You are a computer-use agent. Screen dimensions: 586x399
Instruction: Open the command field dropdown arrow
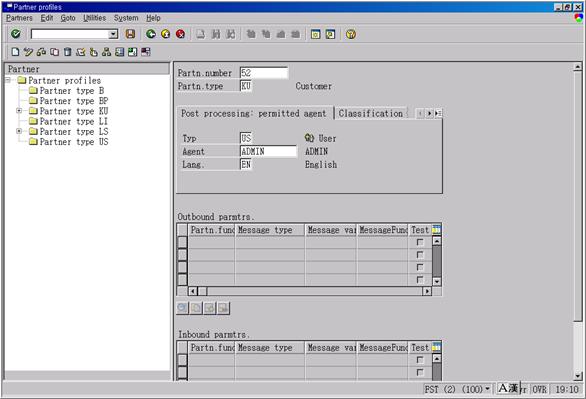113,34
